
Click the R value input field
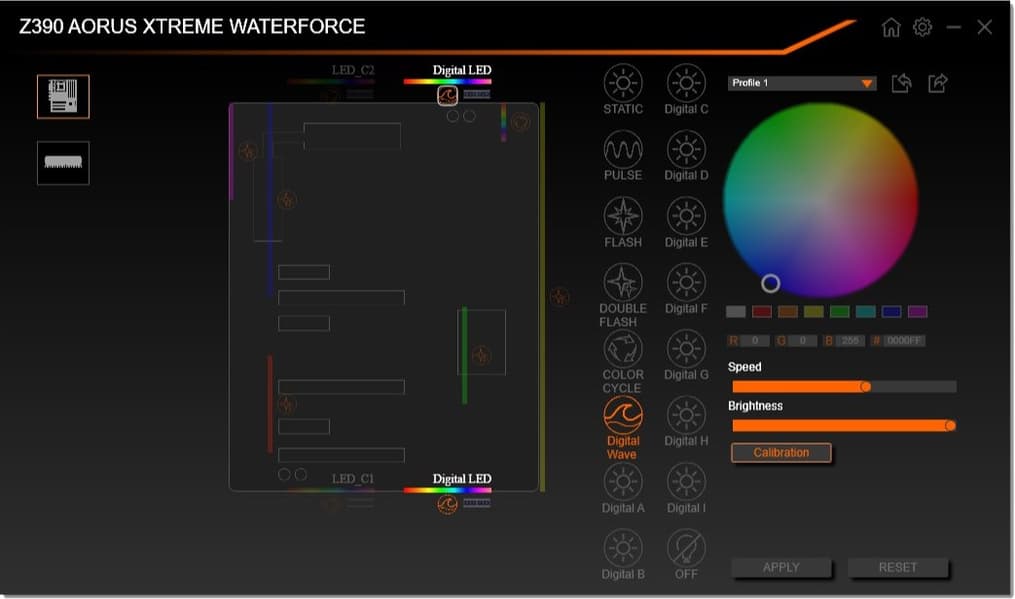tap(755, 341)
